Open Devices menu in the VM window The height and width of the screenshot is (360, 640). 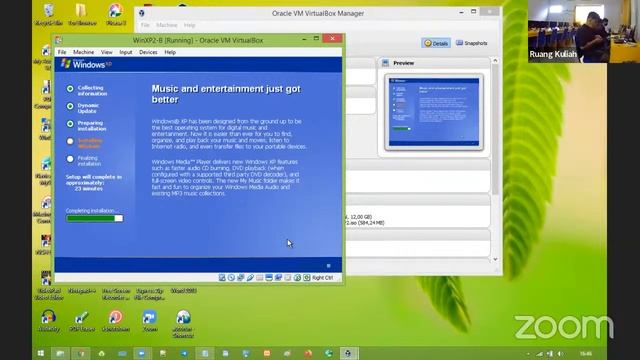[148, 52]
